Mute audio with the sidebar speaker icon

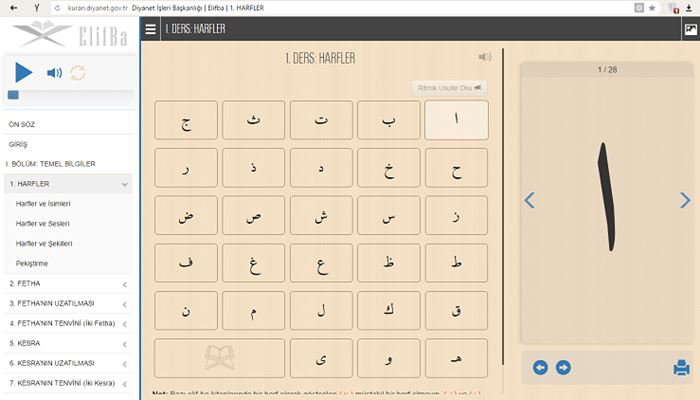[54, 72]
